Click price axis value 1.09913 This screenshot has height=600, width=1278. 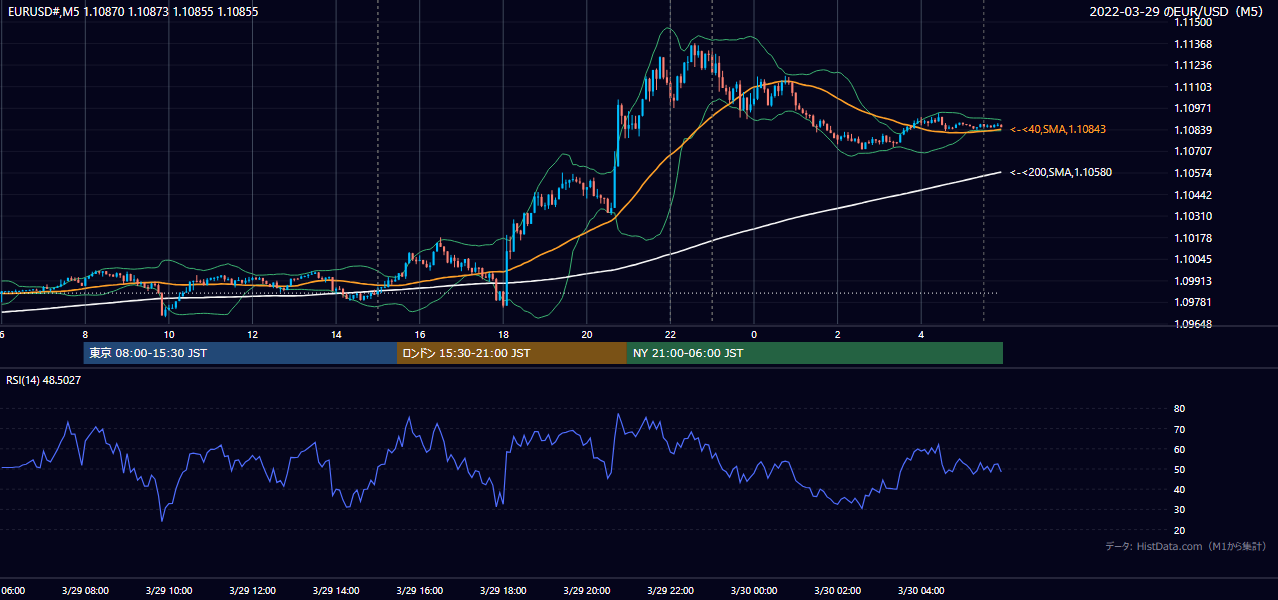(1192, 281)
